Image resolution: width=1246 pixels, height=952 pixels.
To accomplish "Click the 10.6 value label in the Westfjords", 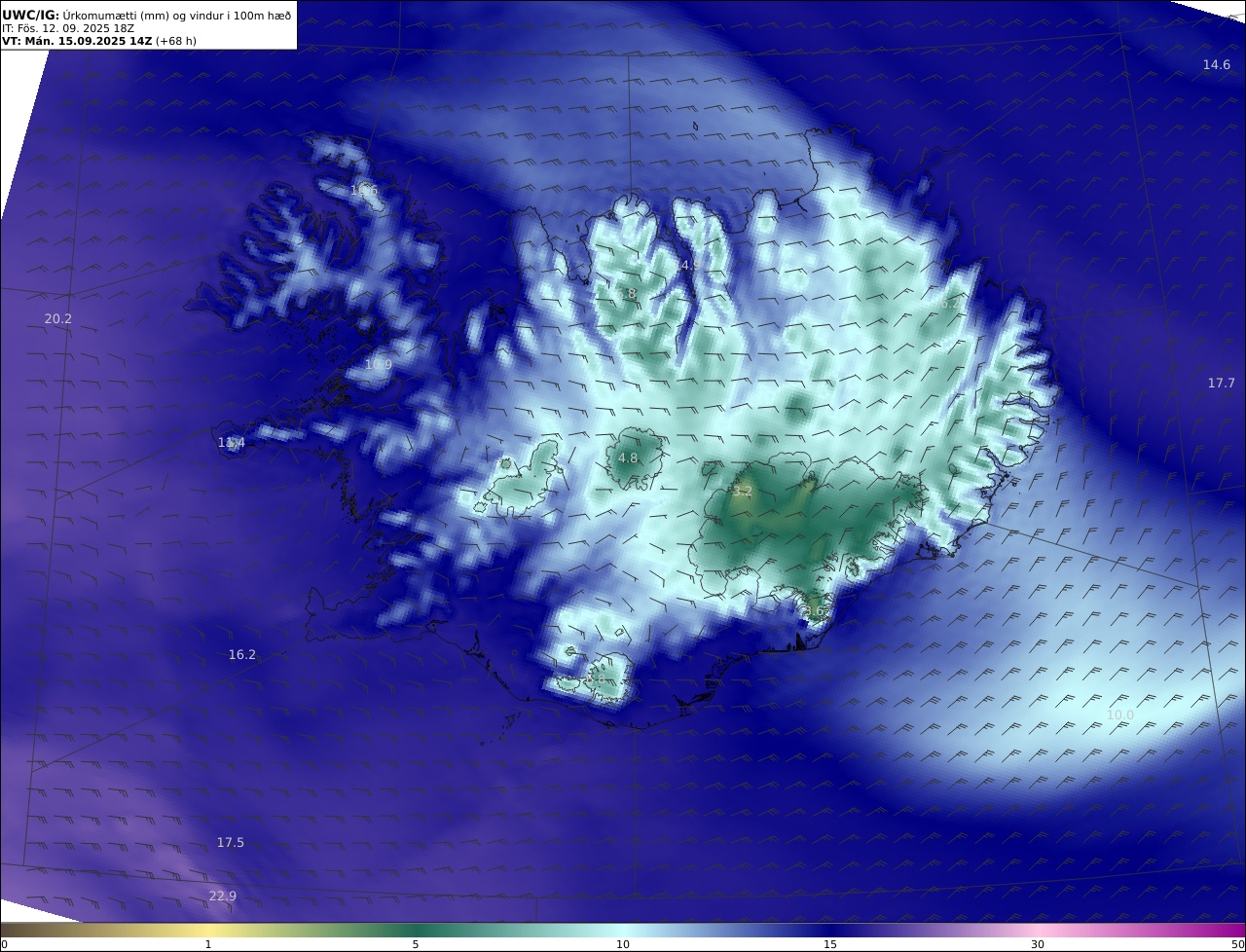I will click(363, 190).
